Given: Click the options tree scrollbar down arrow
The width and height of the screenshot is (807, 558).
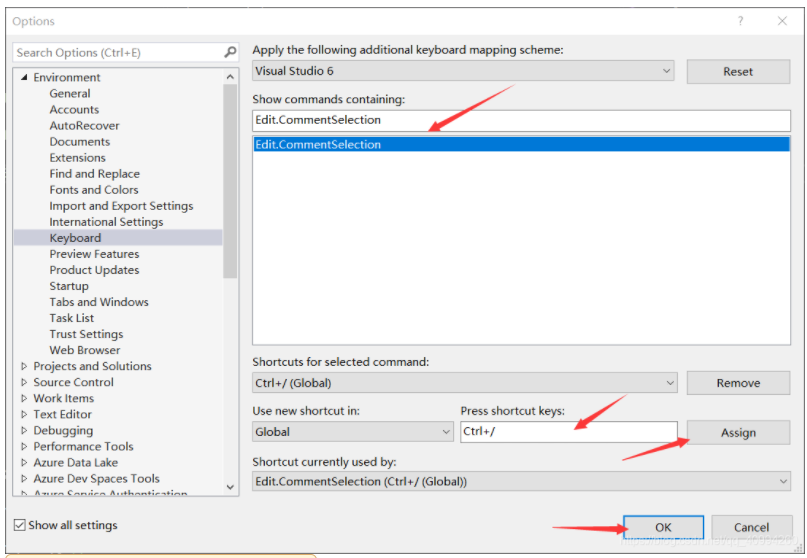Looking at the screenshot, I should point(231,487).
